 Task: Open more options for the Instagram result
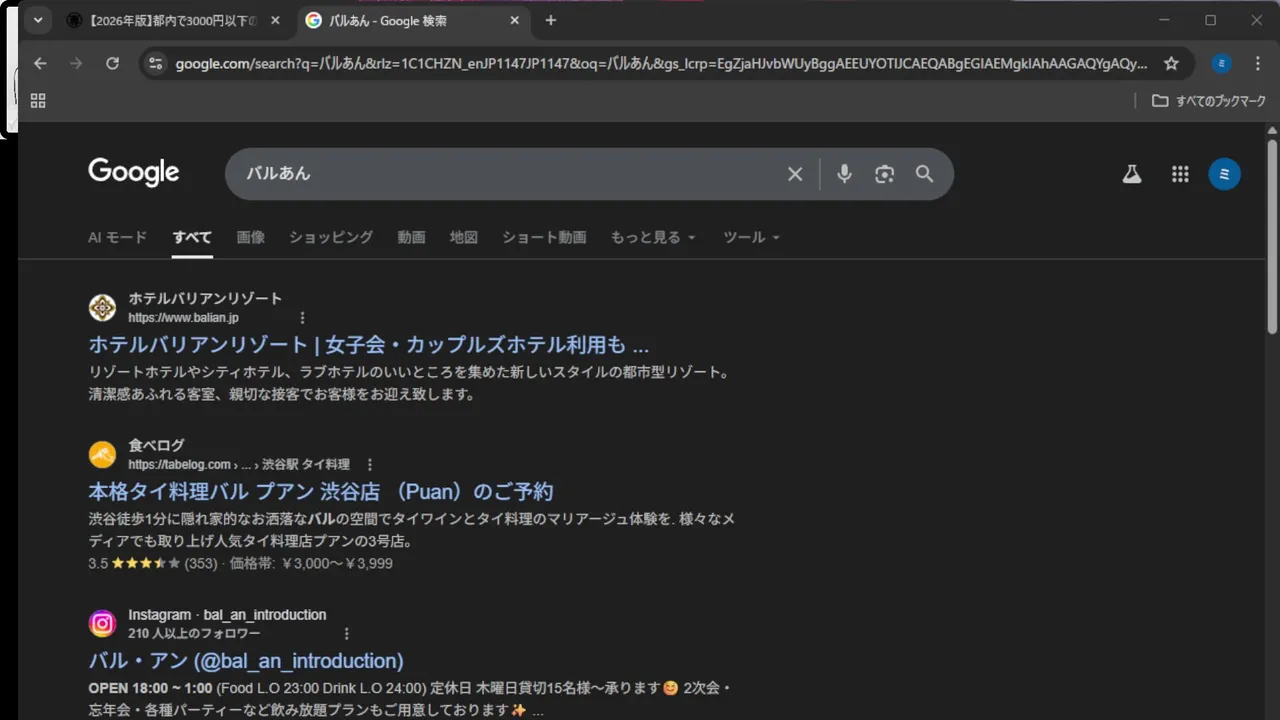(x=347, y=634)
